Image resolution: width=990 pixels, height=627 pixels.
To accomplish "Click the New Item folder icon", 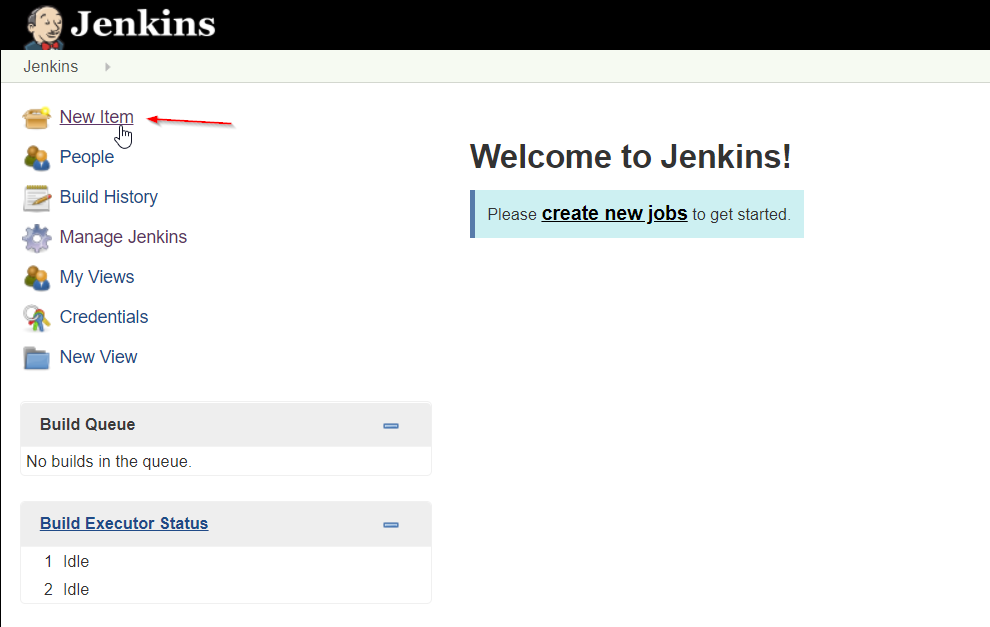I will pyautogui.click(x=36, y=117).
